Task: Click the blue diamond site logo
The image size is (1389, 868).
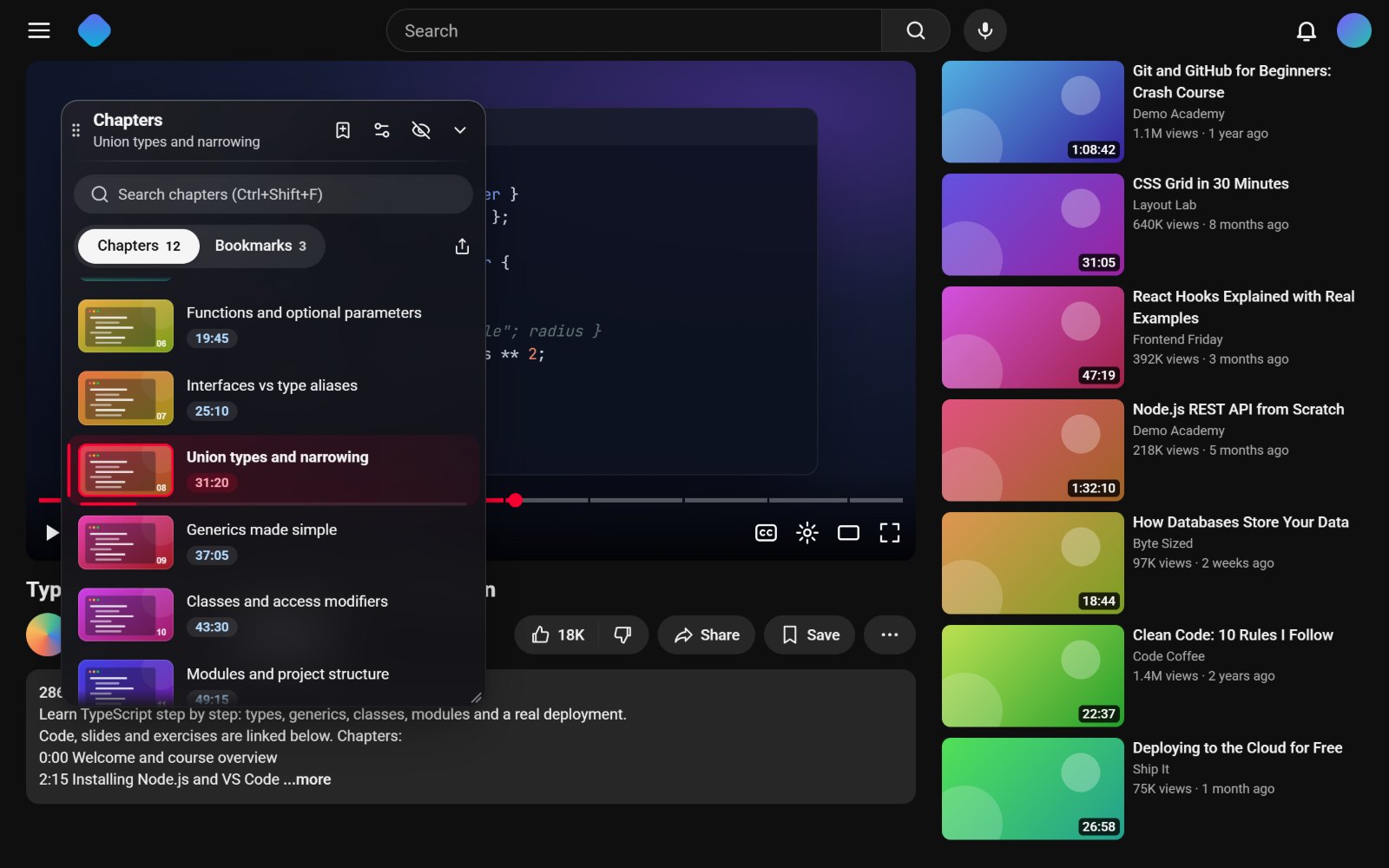Action: (x=95, y=30)
